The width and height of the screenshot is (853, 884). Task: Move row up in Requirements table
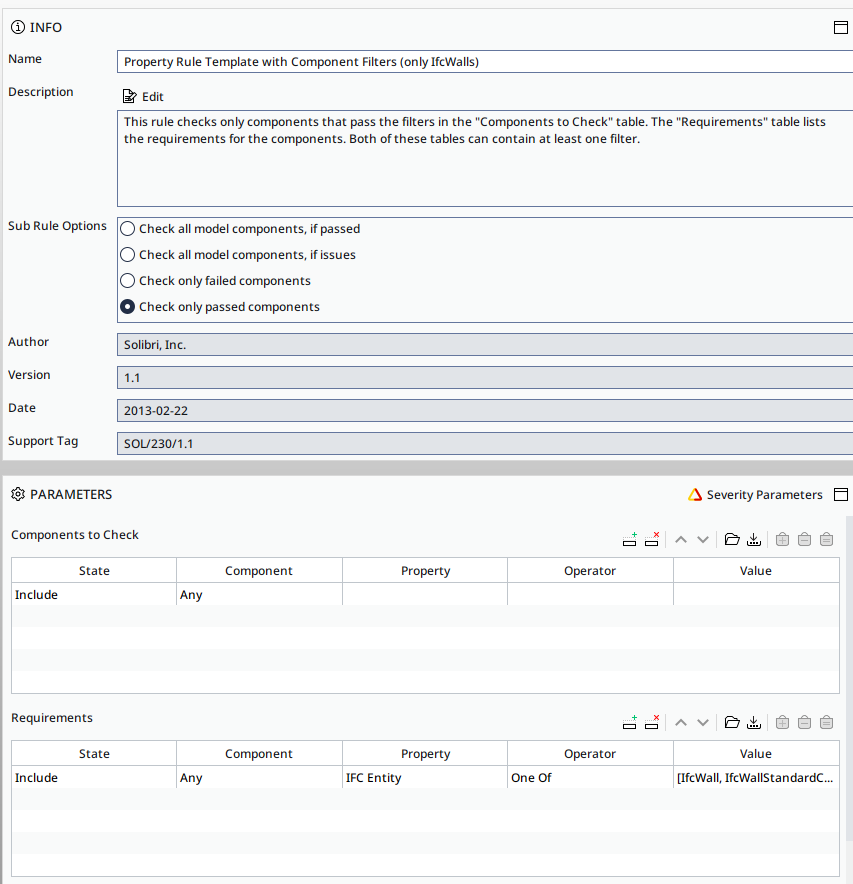coord(681,722)
